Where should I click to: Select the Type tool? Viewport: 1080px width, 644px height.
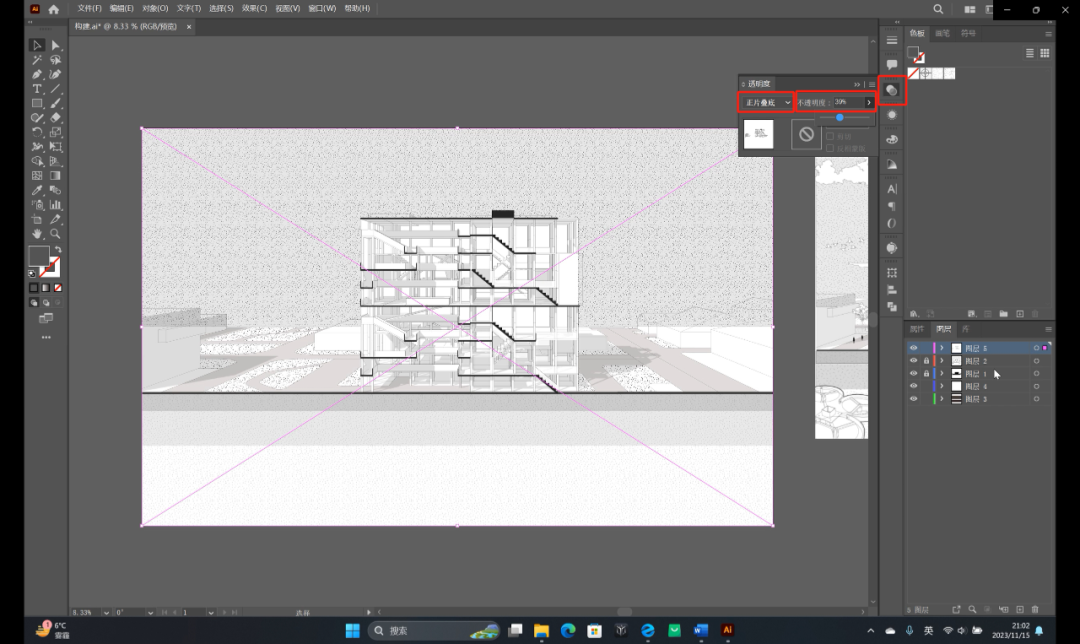pos(37,89)
